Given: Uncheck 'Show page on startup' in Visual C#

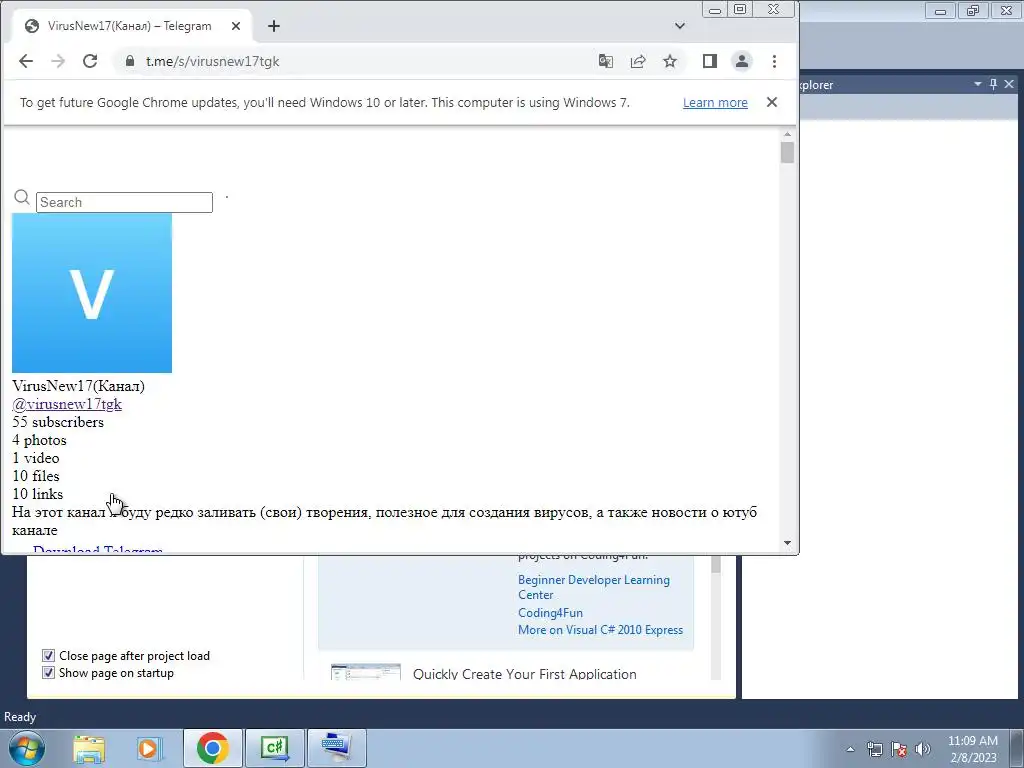Looking at the screenshot, I should click(48, 673).
